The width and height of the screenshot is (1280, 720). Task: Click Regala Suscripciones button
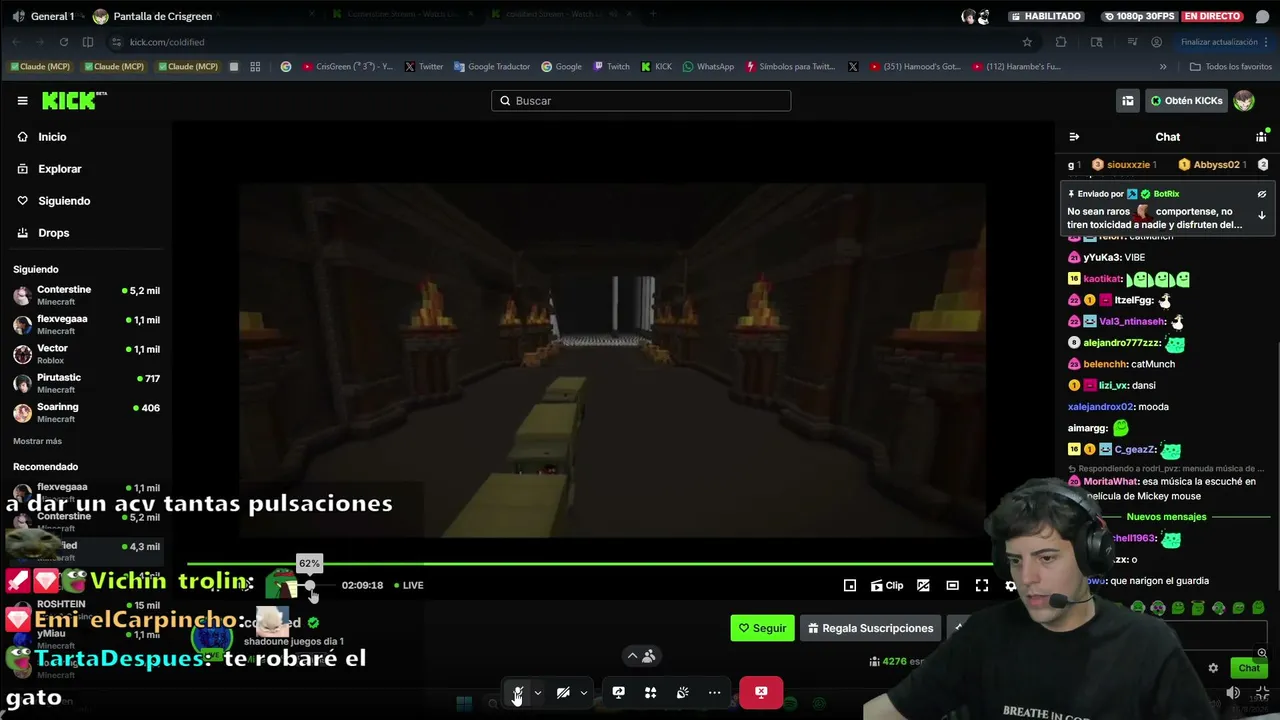870,628
